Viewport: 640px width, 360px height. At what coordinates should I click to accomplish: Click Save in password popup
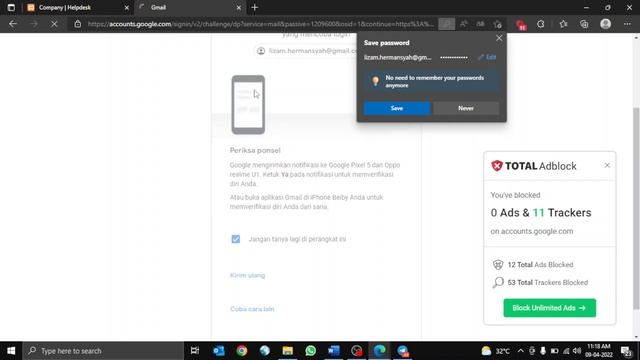coord(397,108)
